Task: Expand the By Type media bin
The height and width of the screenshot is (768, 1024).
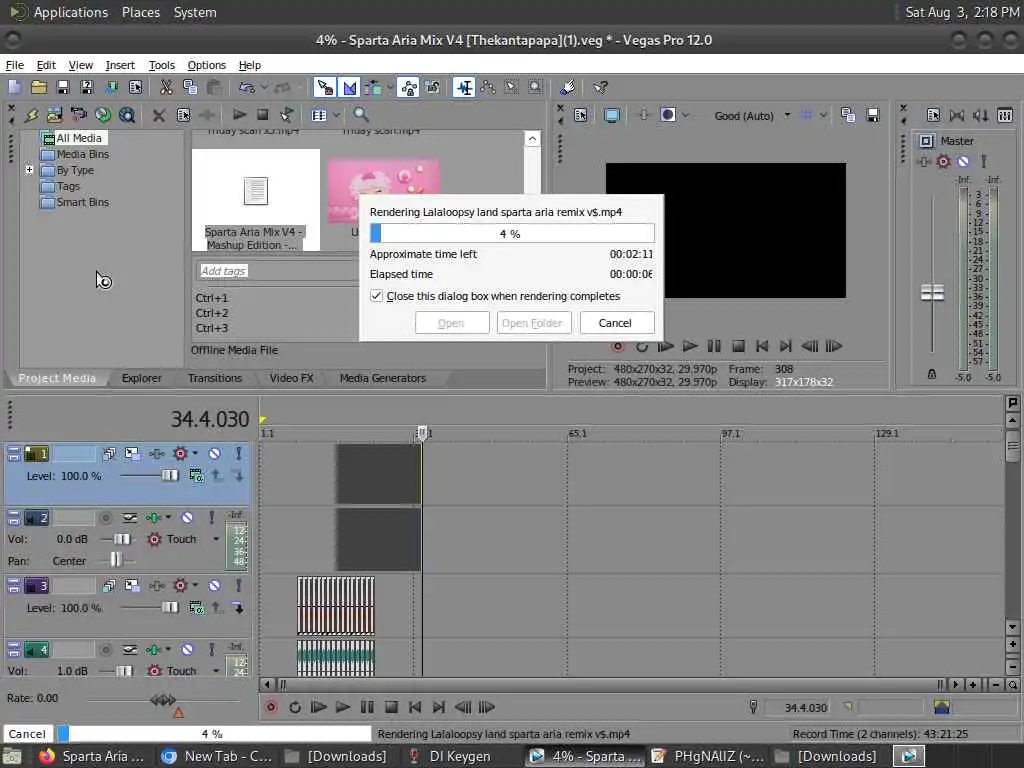Action: tap(29, 170)
